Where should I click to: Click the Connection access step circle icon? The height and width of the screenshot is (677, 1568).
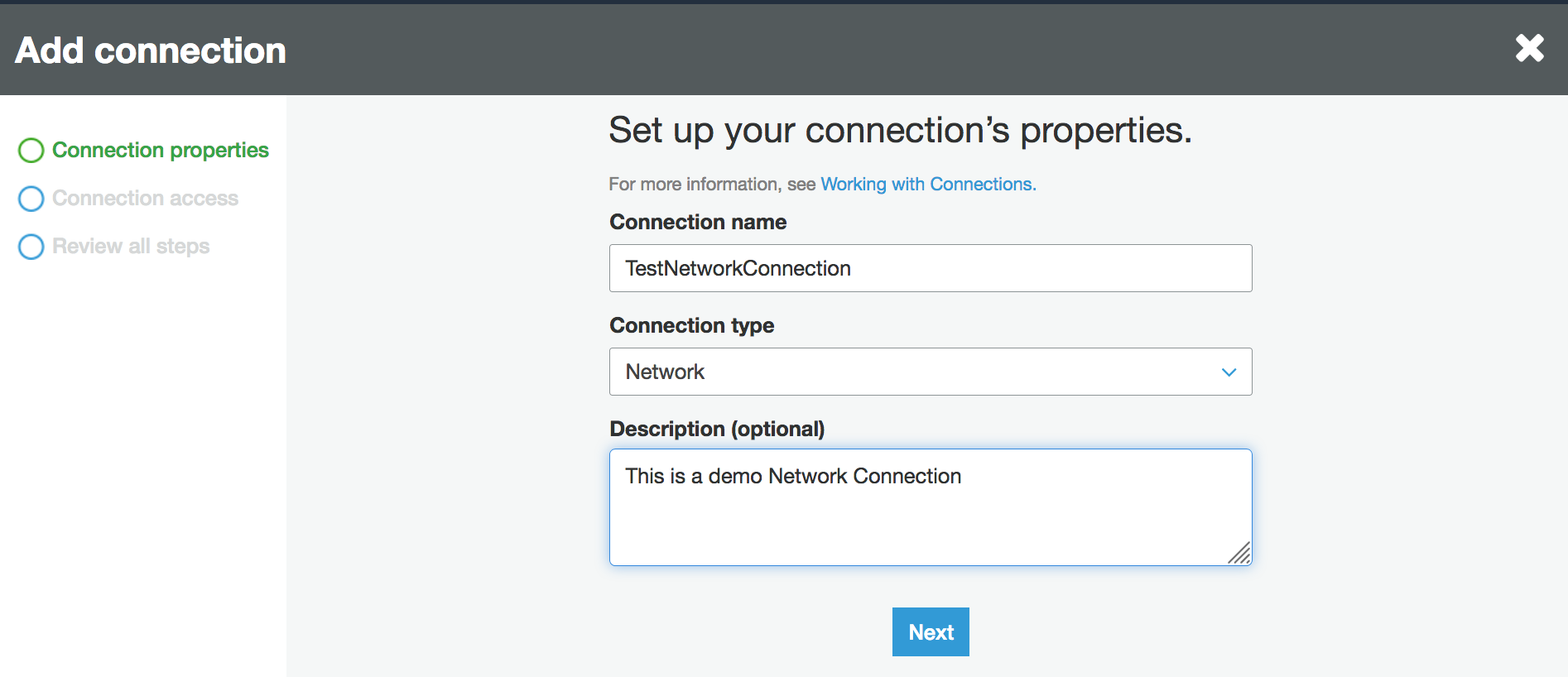pos(31,199)
